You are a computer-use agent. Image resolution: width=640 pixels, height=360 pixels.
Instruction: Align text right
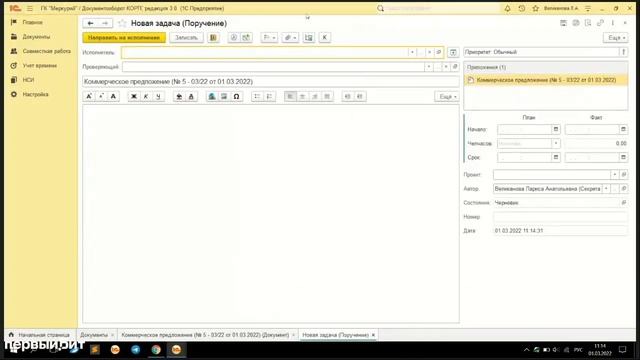(315, 96)
